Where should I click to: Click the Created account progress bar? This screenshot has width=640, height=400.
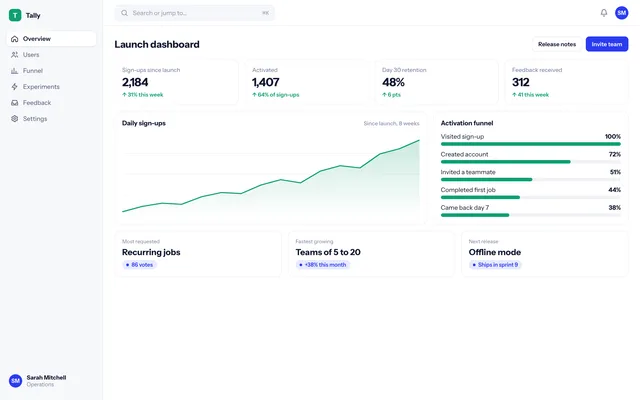(x=531, y=162)
